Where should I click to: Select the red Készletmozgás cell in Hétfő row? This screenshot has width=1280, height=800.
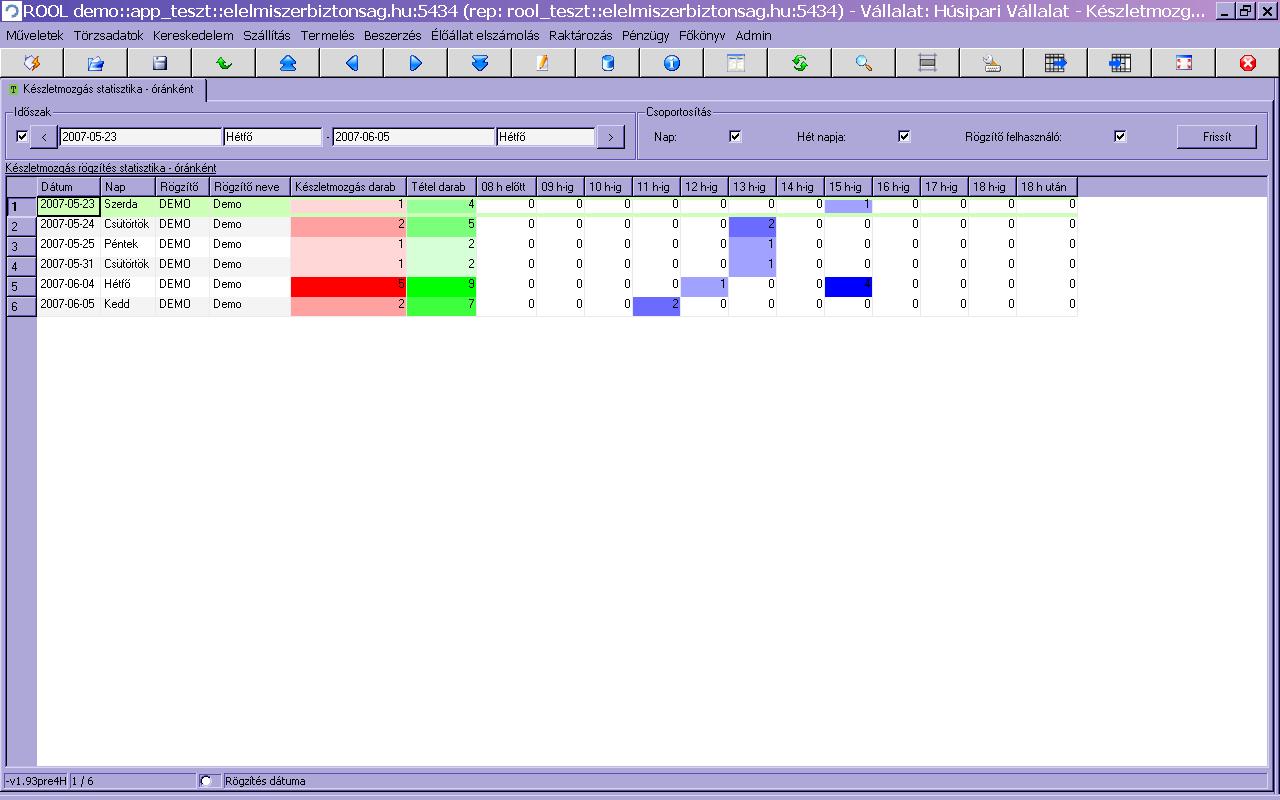pos(348,286)
